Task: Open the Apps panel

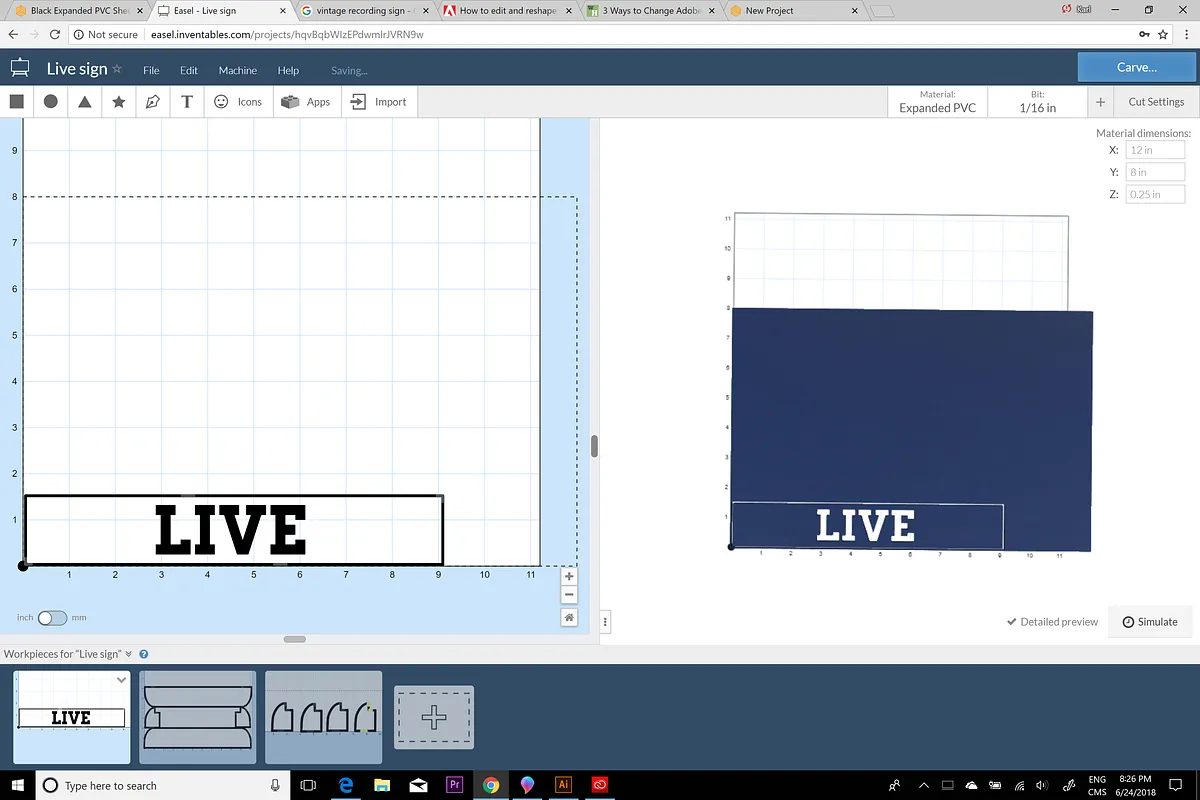Action: [306, 102]
